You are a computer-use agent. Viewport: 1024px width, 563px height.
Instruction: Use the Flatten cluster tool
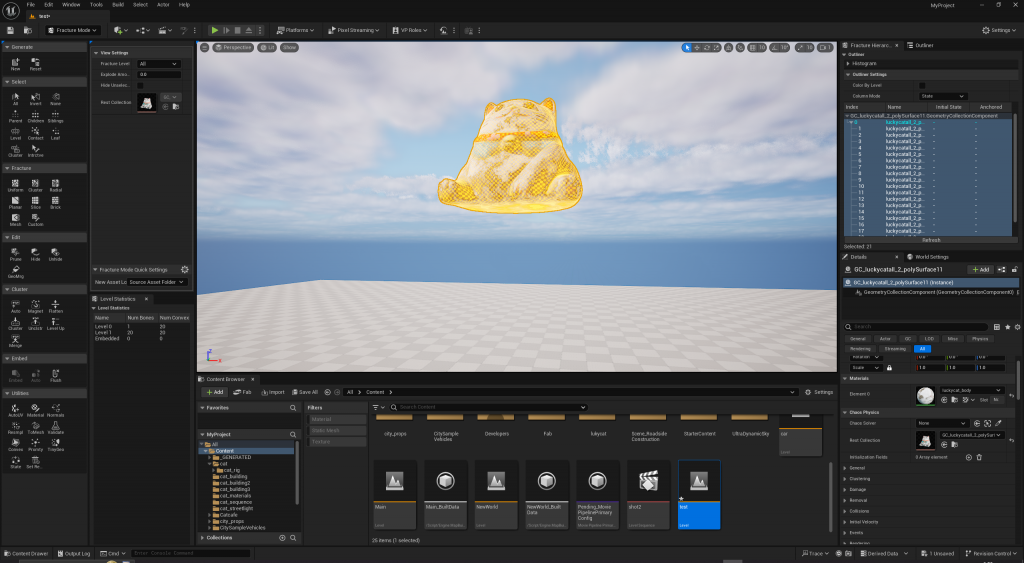(56, 306)
